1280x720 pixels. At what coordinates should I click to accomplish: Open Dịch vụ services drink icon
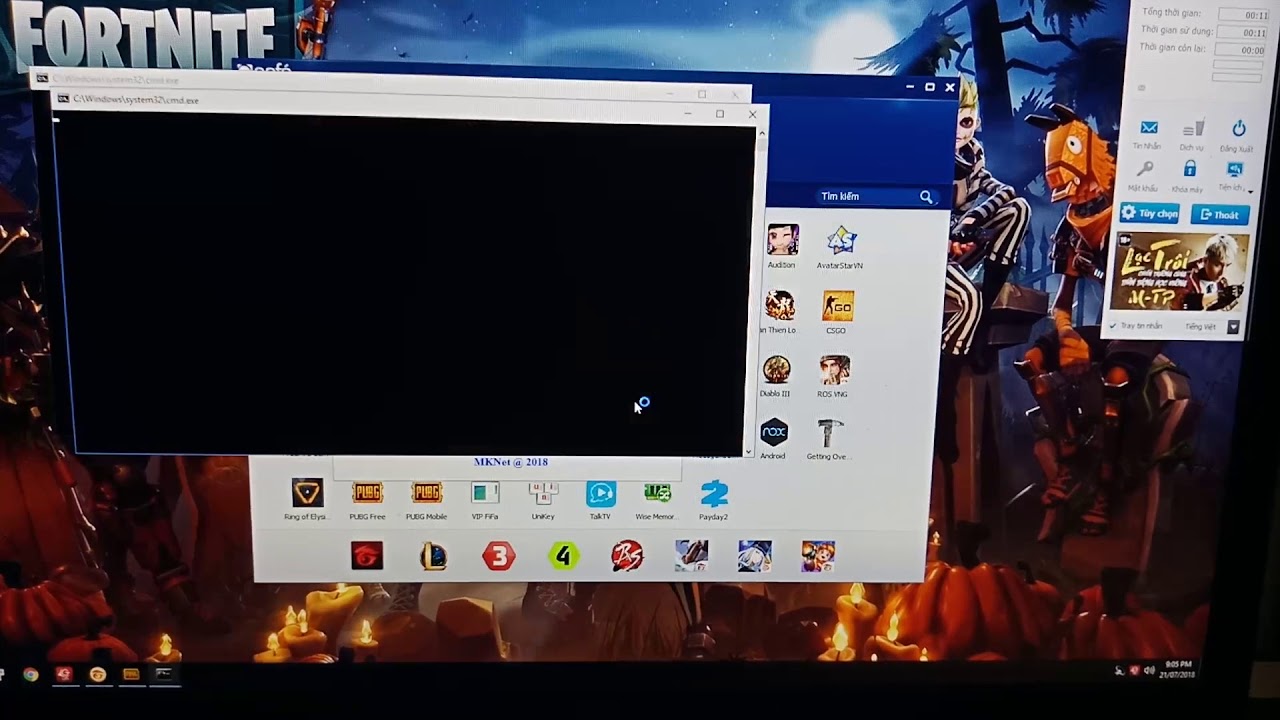tap(1193, 128)
